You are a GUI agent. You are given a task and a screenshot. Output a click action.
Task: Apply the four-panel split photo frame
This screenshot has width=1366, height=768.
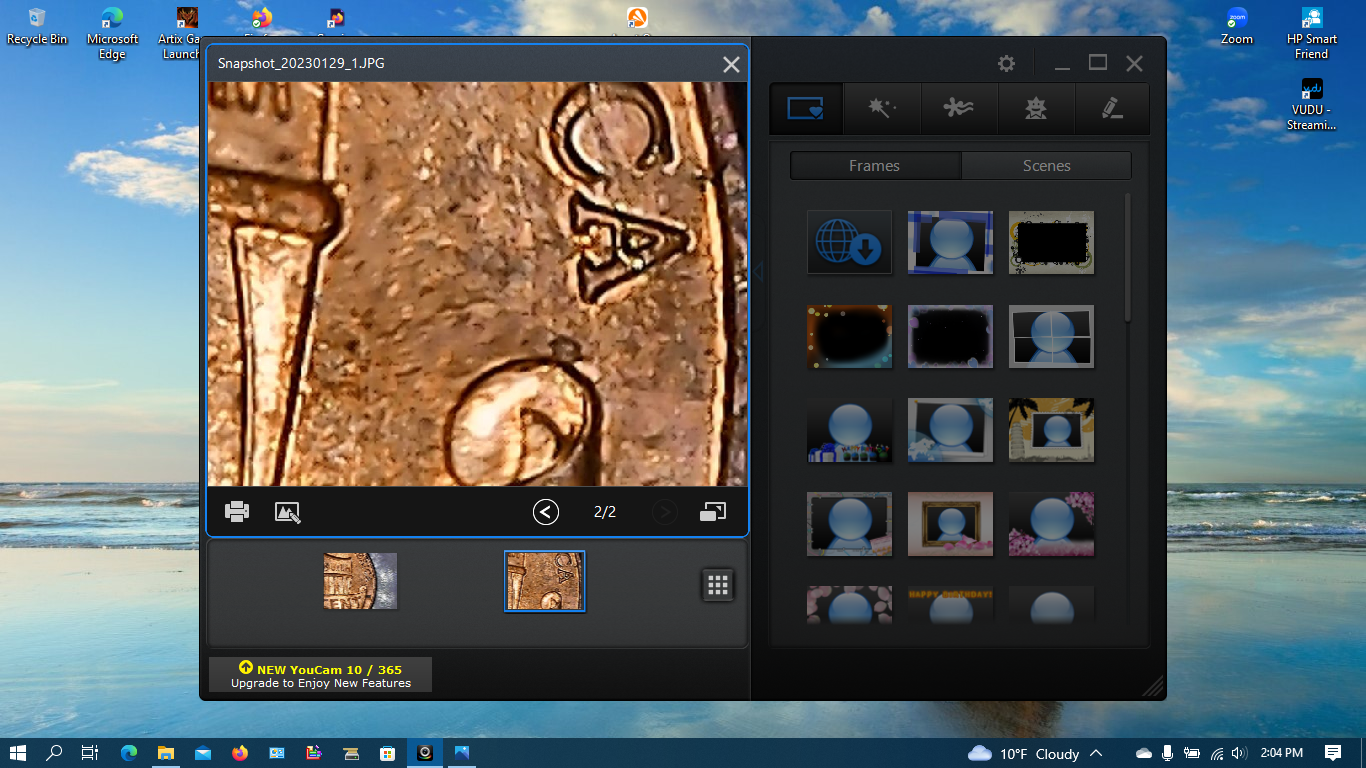click(1051, 337)
